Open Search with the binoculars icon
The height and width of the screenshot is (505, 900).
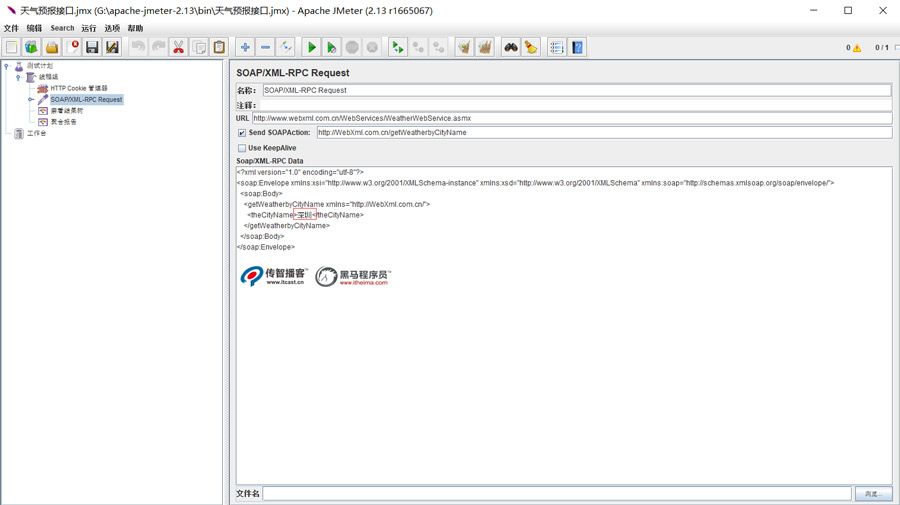click(511, 48)
